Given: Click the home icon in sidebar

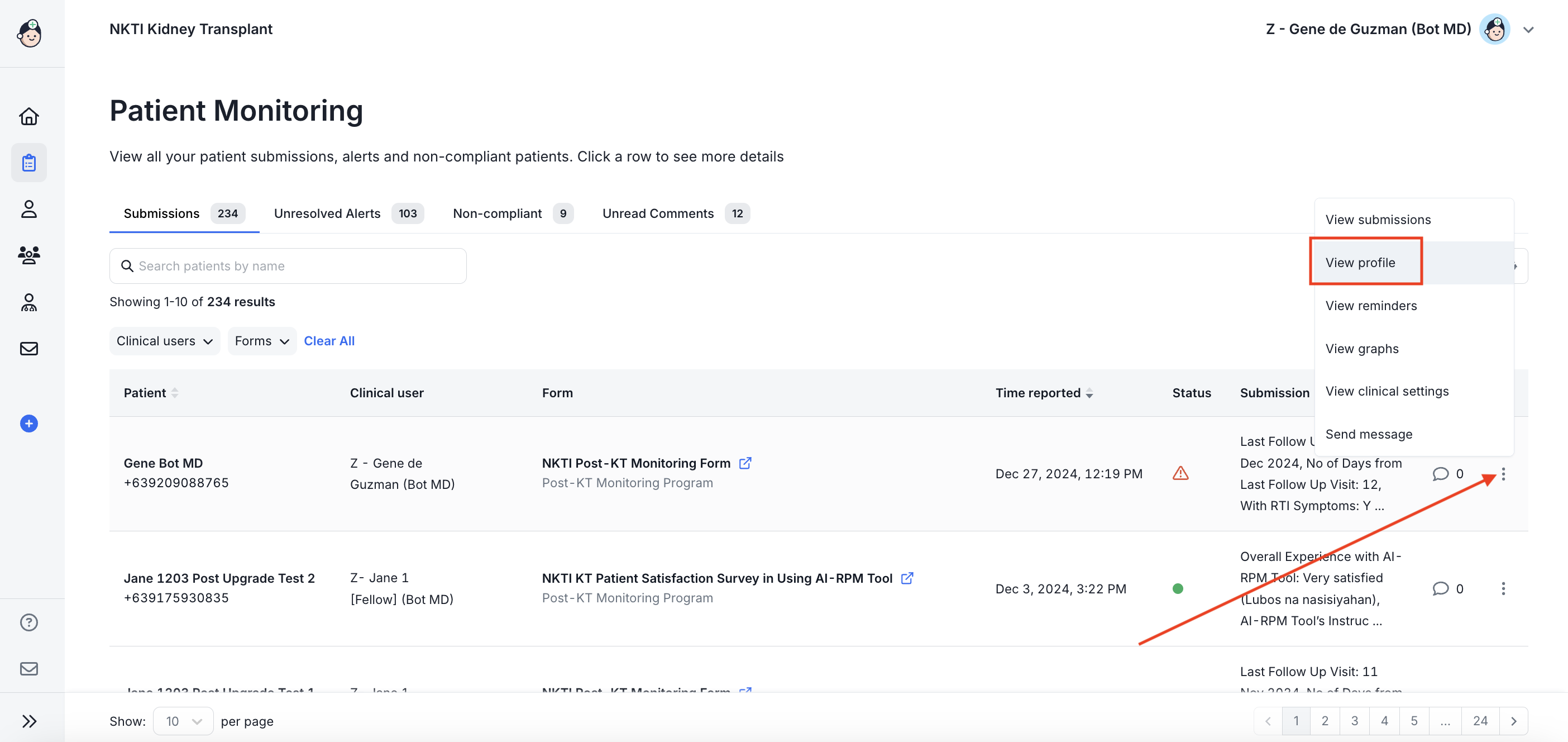Looking at the screenshot, I should point(28,116).
